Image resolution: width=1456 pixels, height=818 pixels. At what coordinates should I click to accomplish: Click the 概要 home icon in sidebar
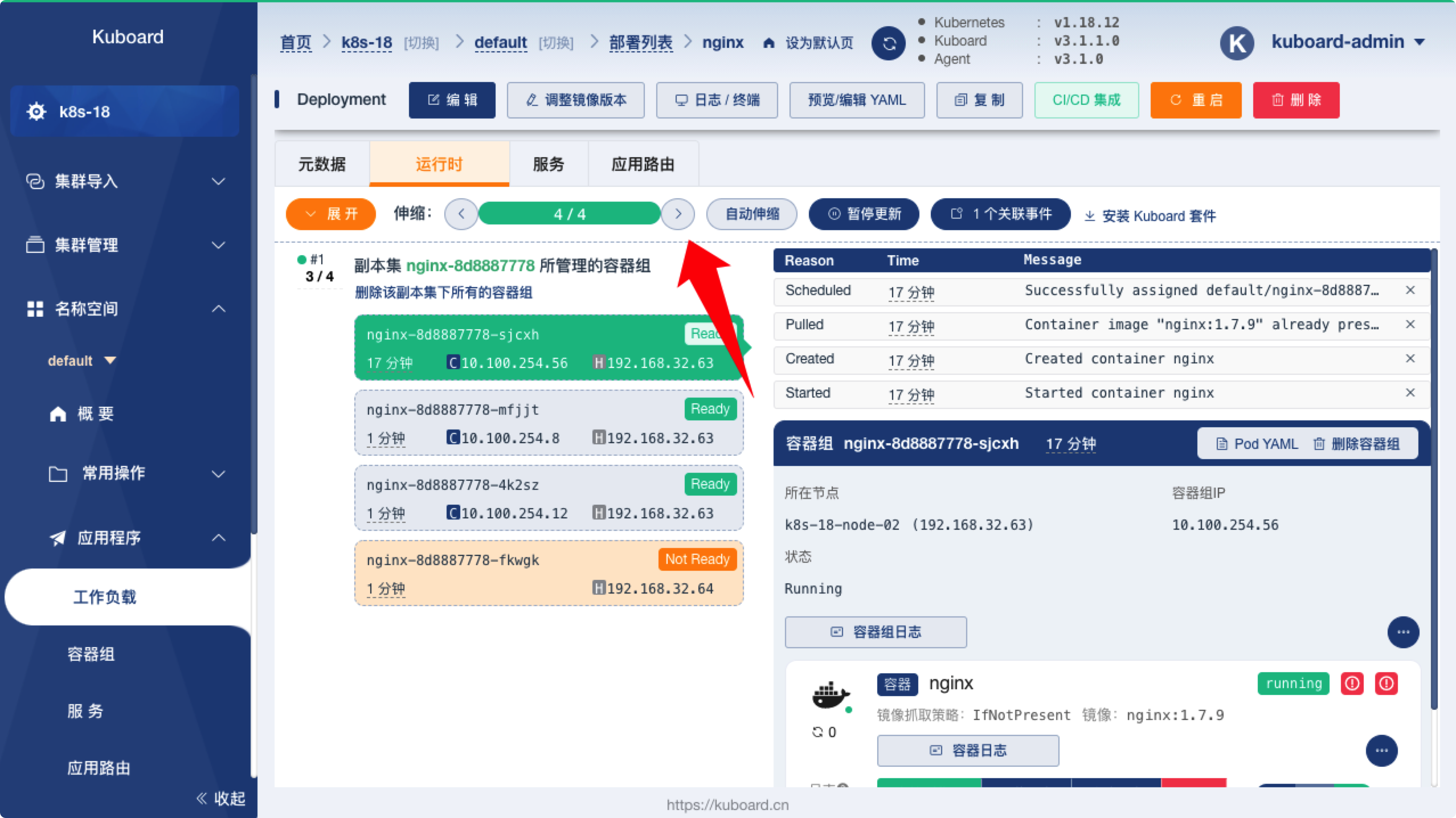coord(58,414)
